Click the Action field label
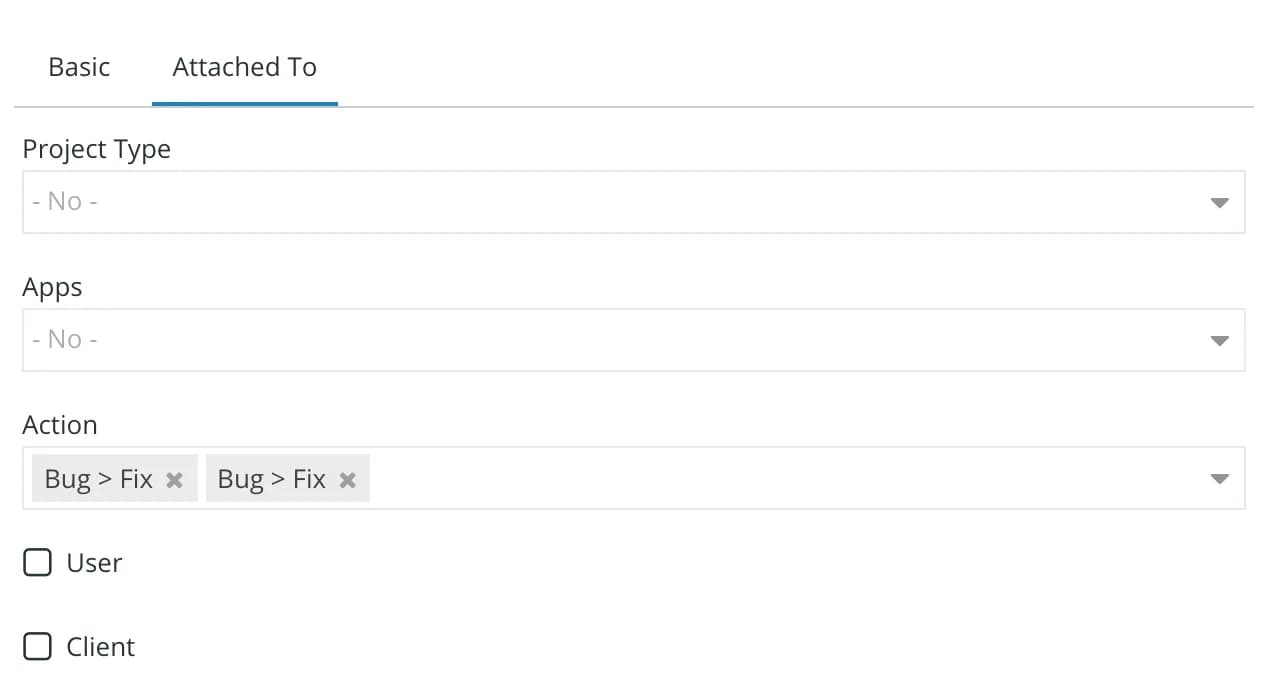This screenshot has height=686, width=1268. (60, 425)
